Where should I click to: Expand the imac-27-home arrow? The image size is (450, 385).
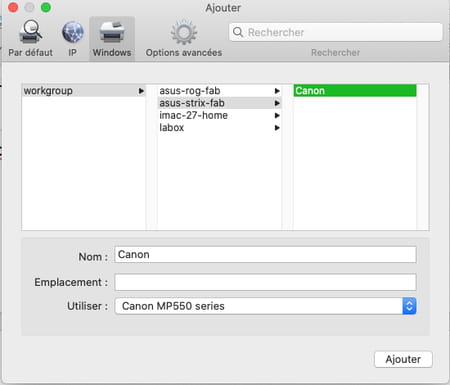click(x=277, y=116)
